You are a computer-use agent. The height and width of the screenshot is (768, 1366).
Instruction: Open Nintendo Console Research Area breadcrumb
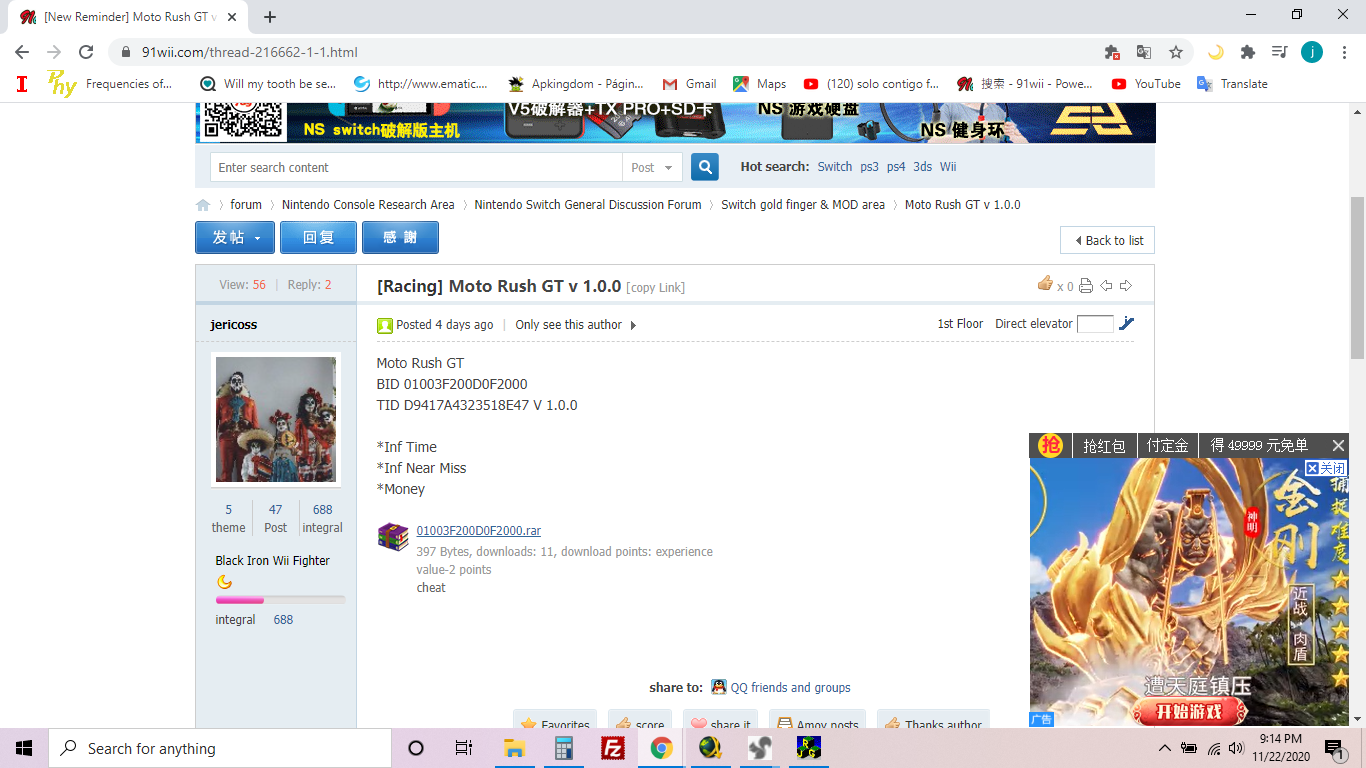(368, 205)
